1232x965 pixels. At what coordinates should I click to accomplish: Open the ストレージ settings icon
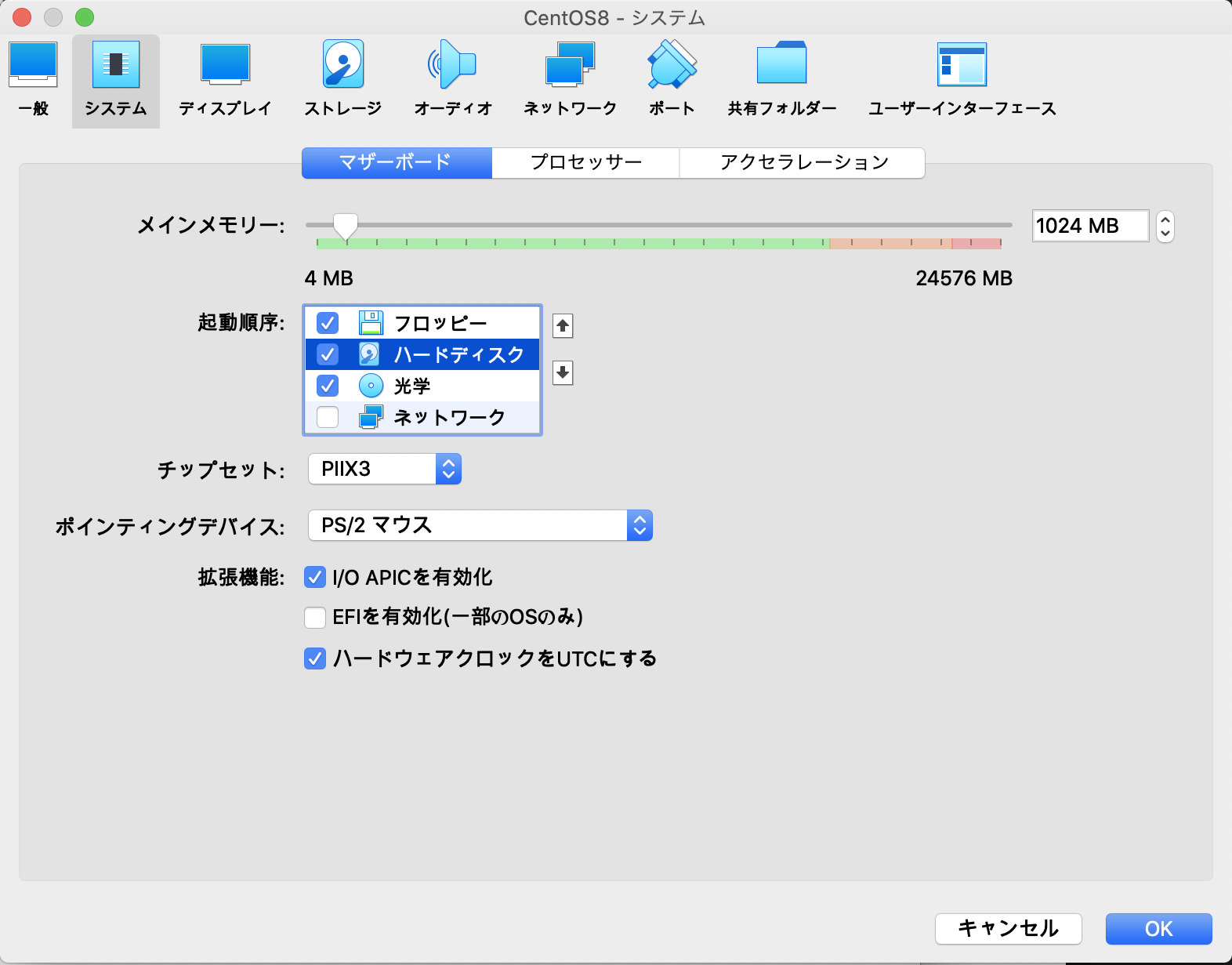pos(343,80)
